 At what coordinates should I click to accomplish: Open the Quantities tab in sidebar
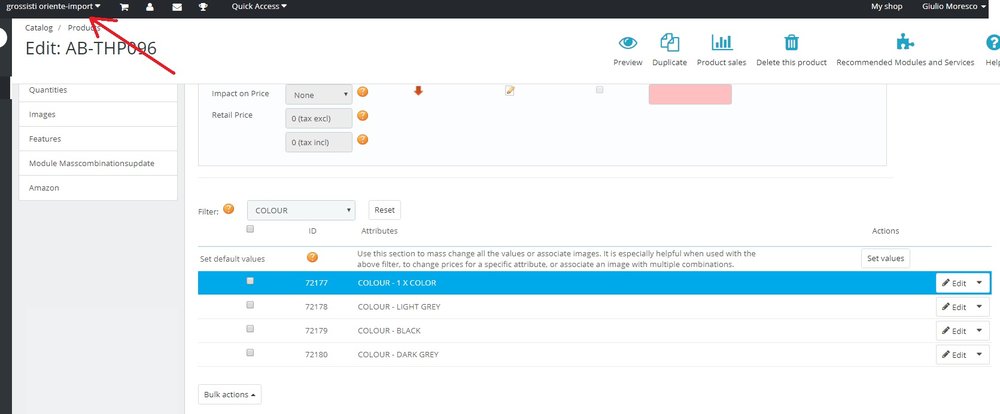[x=98, y=90]
